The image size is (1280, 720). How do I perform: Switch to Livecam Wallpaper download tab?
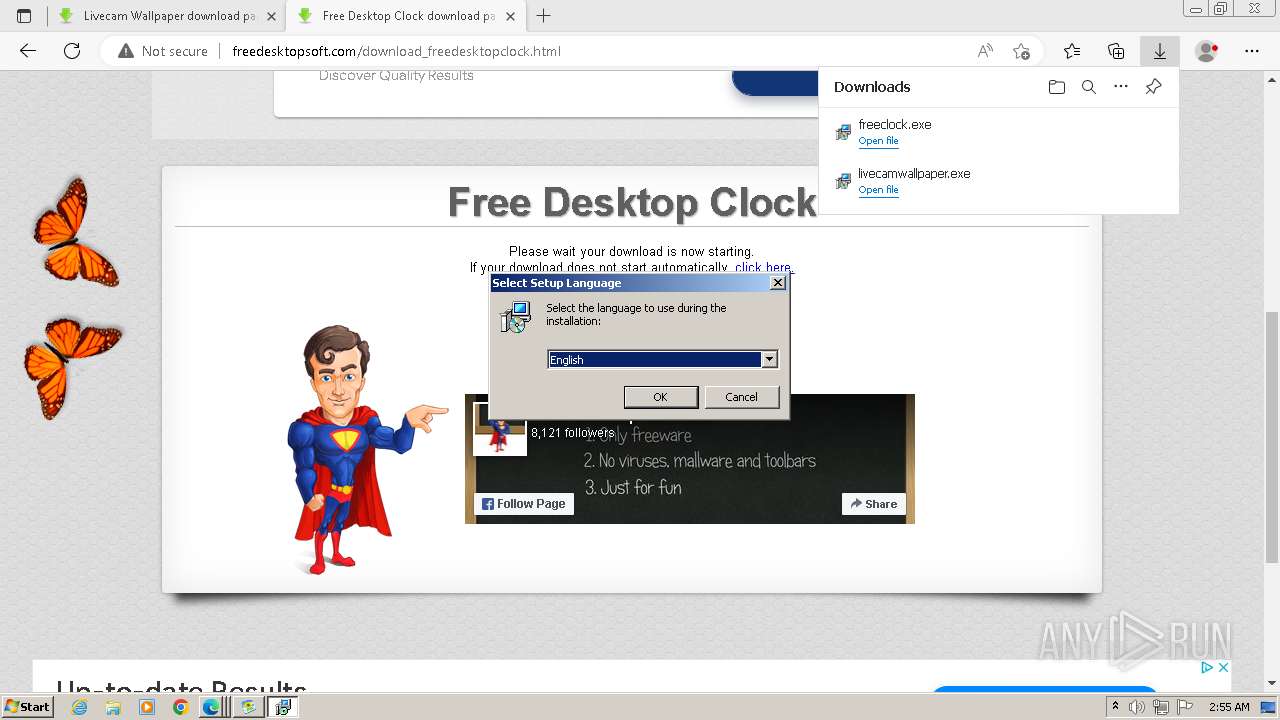[x=167, y=16]
